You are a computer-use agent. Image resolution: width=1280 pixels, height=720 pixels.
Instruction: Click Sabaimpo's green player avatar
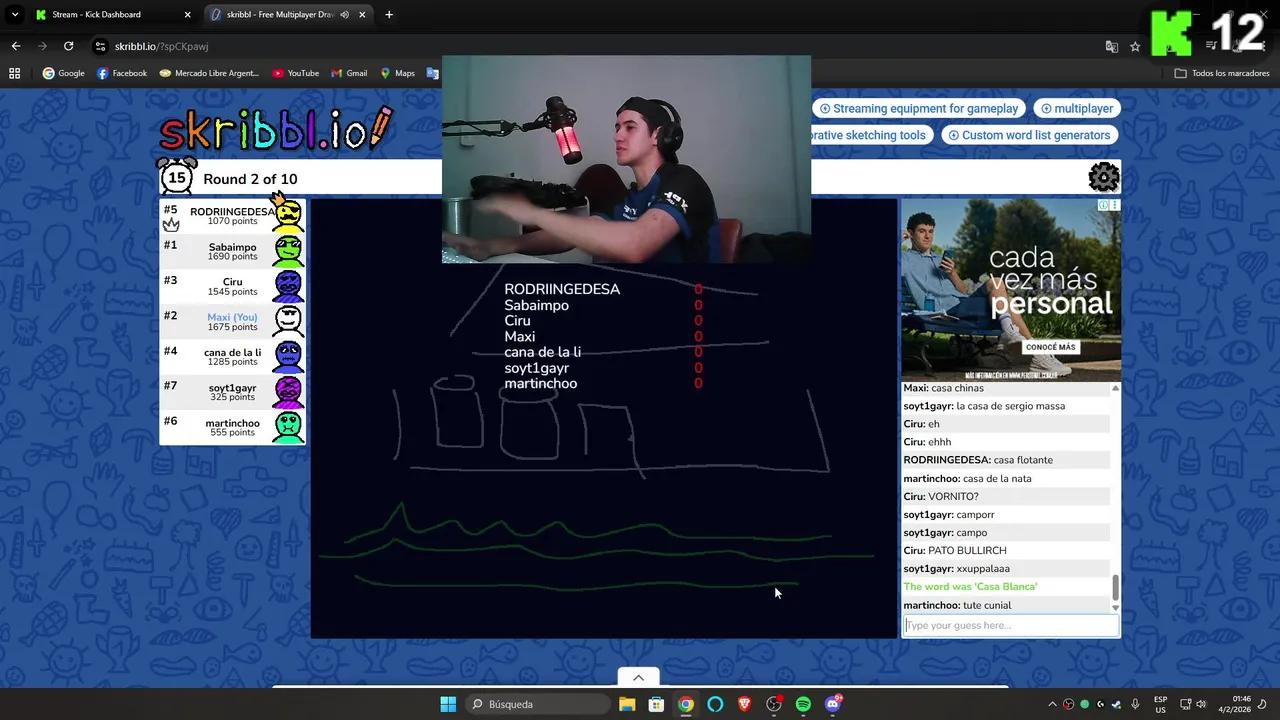coord(288,251)
